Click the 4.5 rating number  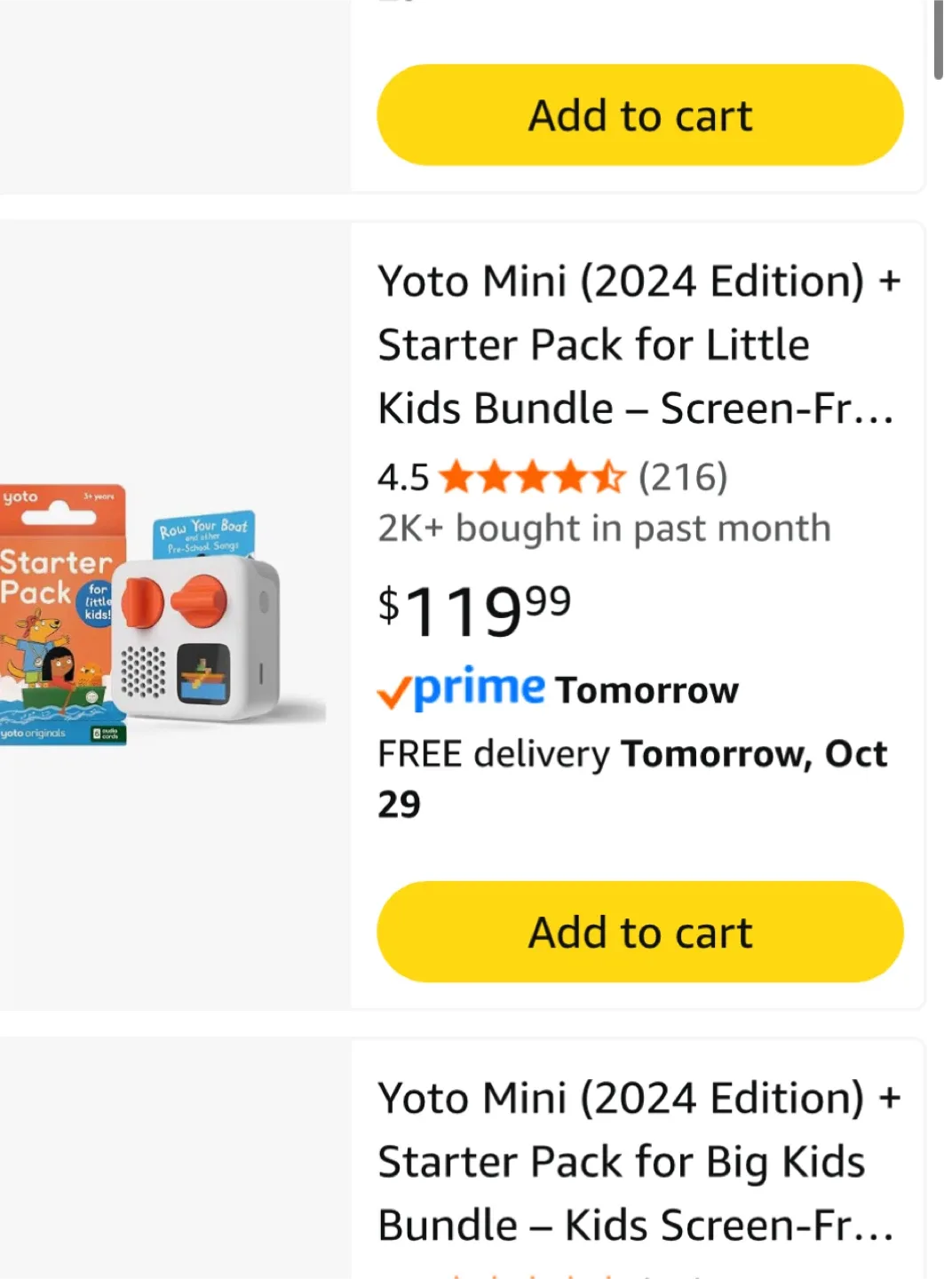(x=403, y=478)
